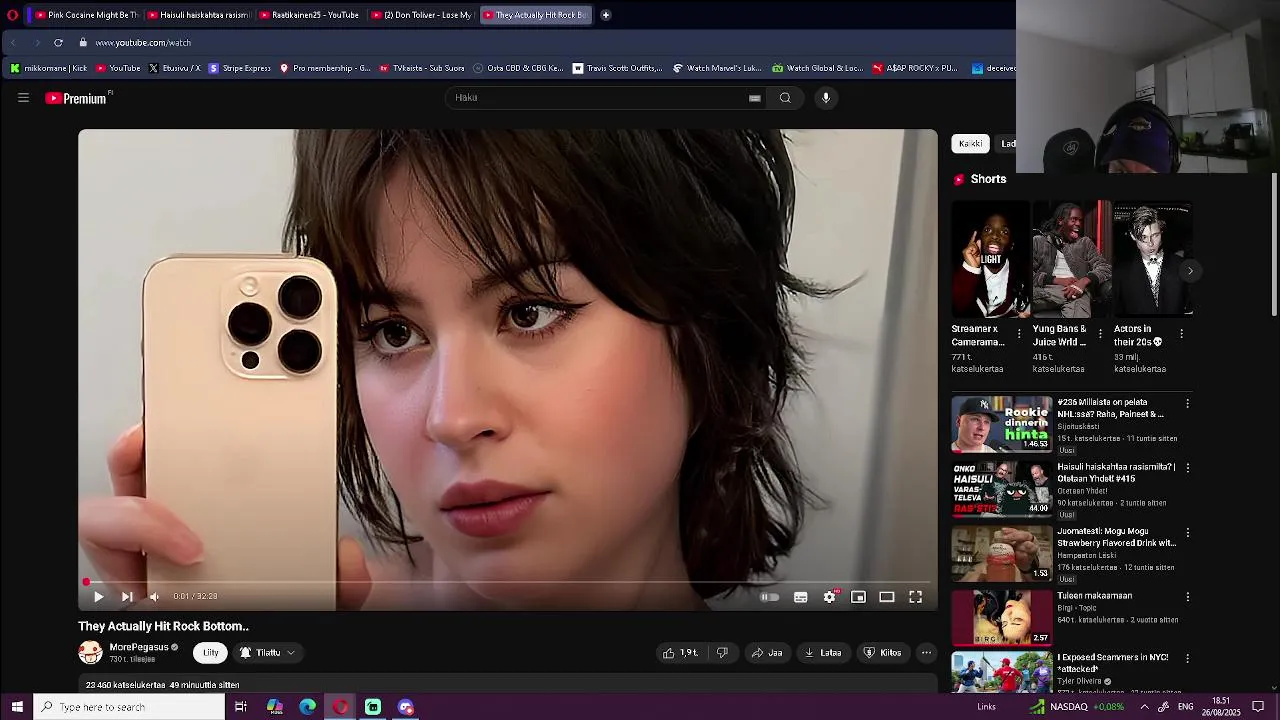
Task: Open options for Juomatesti Mogu Mogu video
Action: coord(1187,533)
